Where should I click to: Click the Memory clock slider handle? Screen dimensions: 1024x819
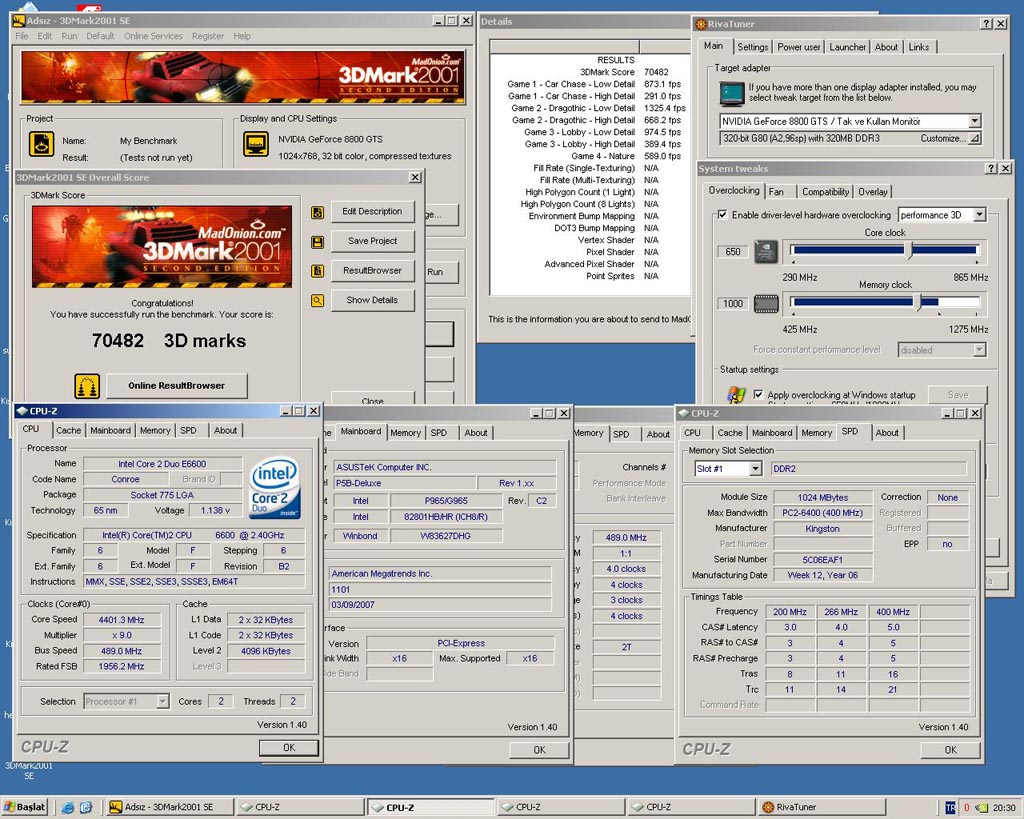(918, 302)
